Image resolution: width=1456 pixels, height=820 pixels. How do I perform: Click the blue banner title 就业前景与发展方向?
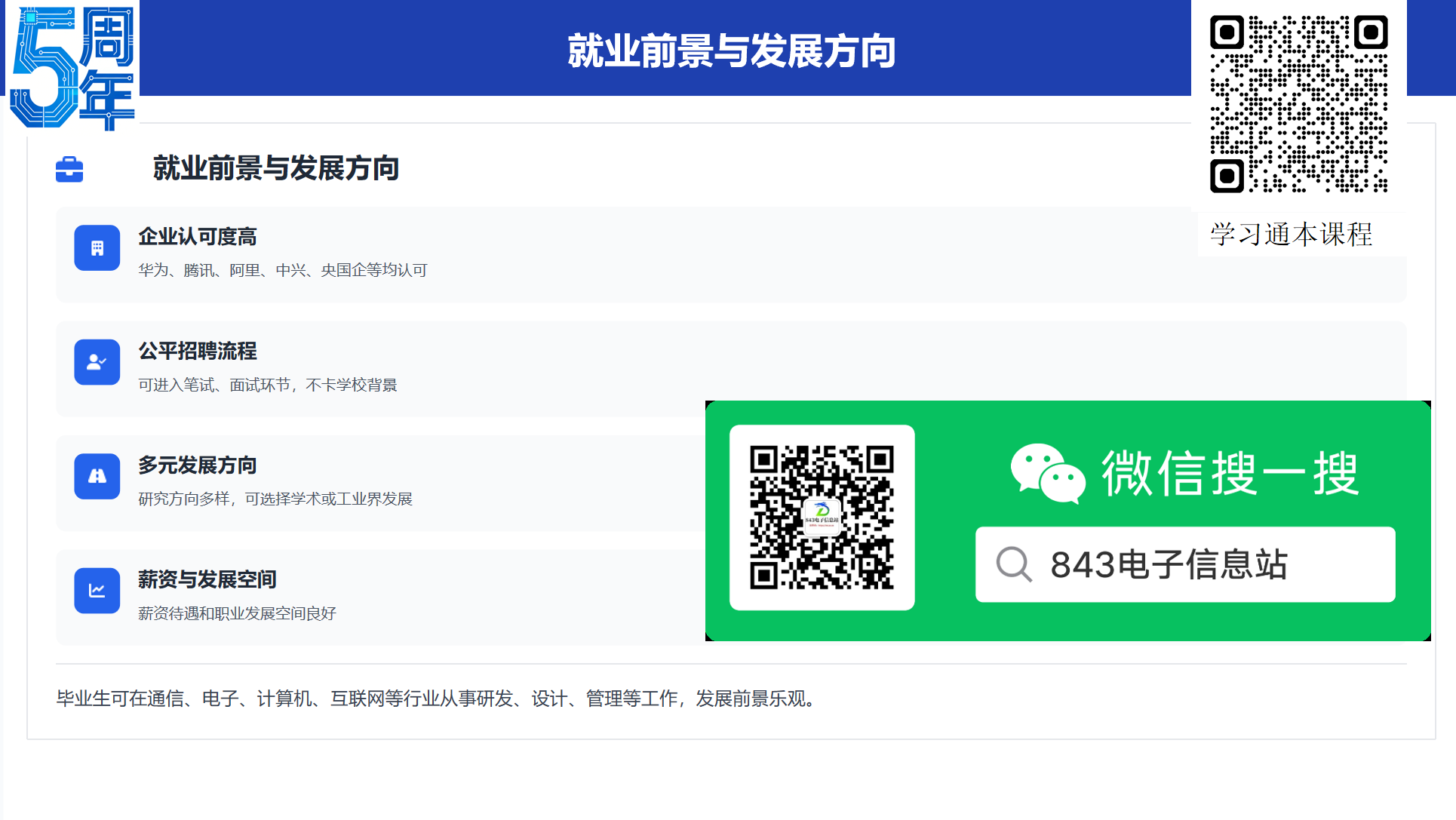tap(731, 51)
